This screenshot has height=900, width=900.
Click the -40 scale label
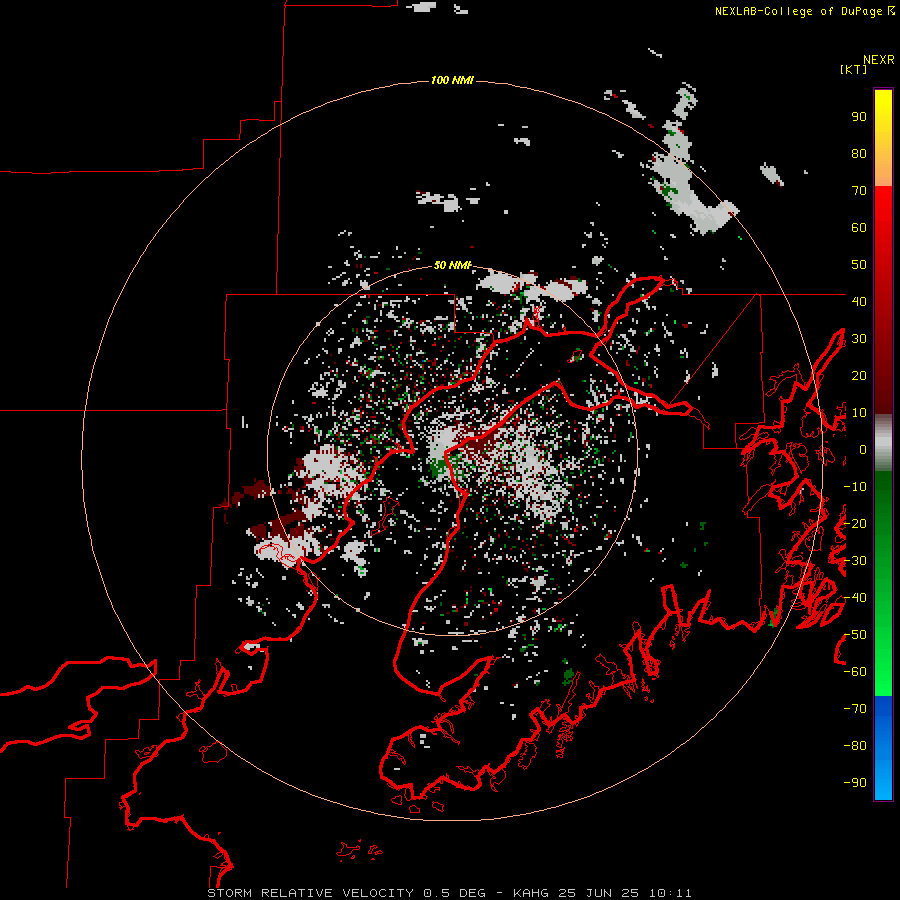(x=855, y=598)
